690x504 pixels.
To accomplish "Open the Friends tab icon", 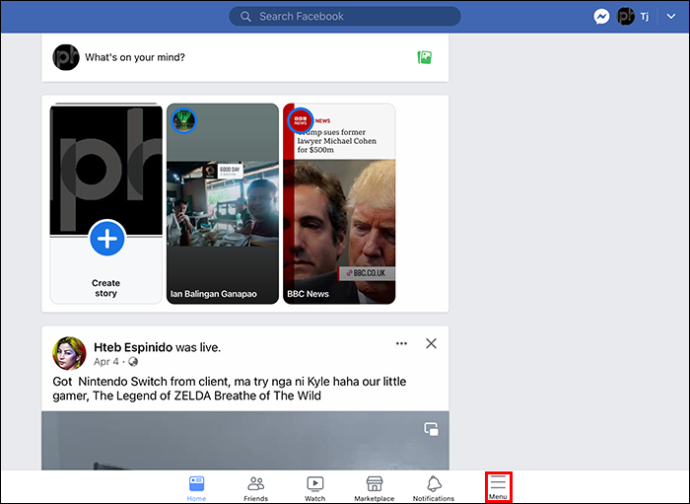I will [256, 488].
